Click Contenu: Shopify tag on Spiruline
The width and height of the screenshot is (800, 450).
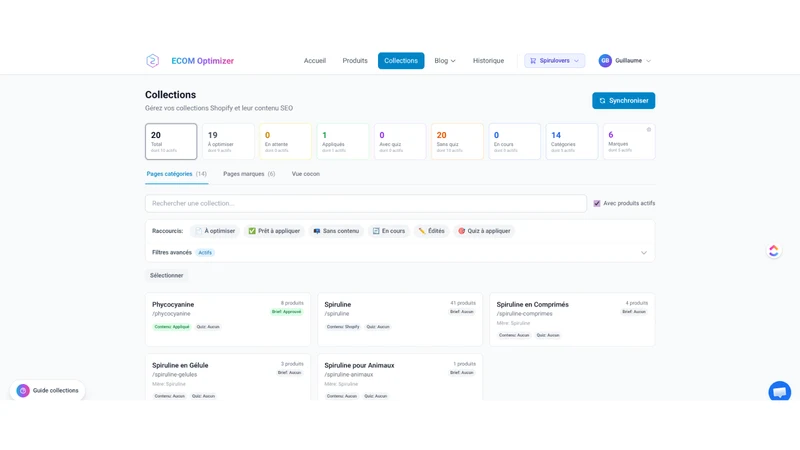click(x=343, y=327)
